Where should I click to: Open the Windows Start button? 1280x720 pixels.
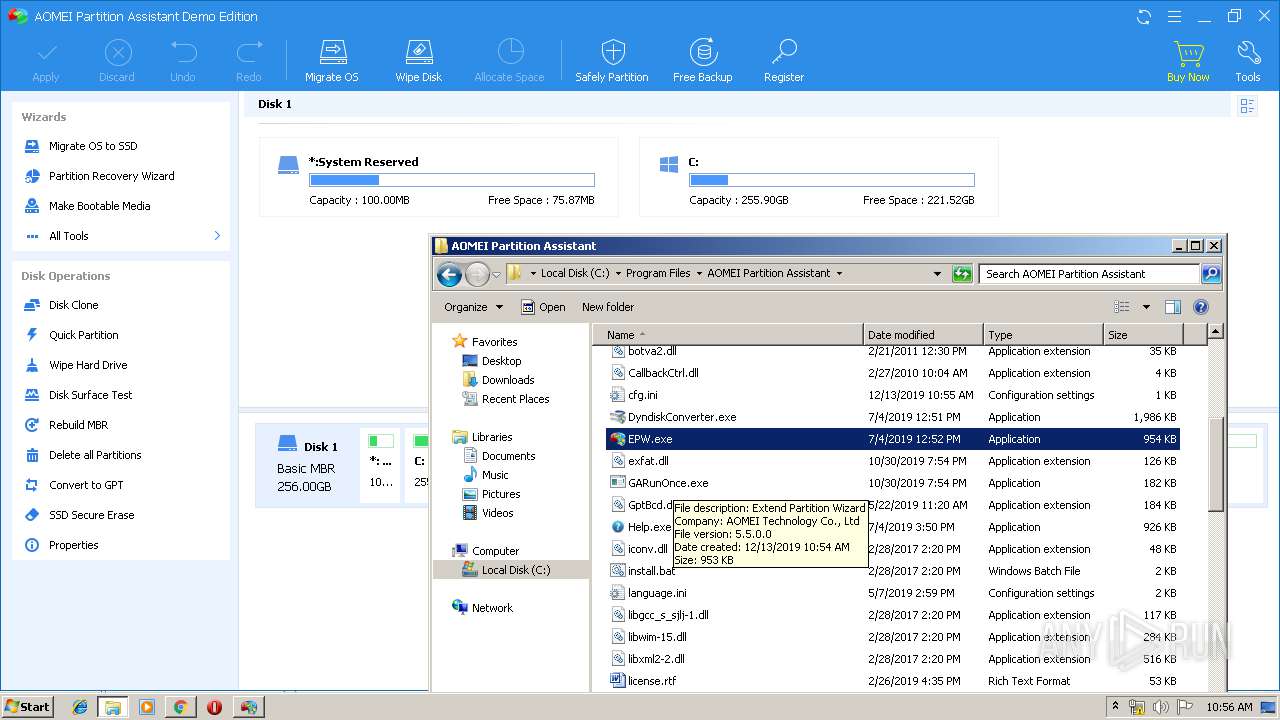click(27, 706)
